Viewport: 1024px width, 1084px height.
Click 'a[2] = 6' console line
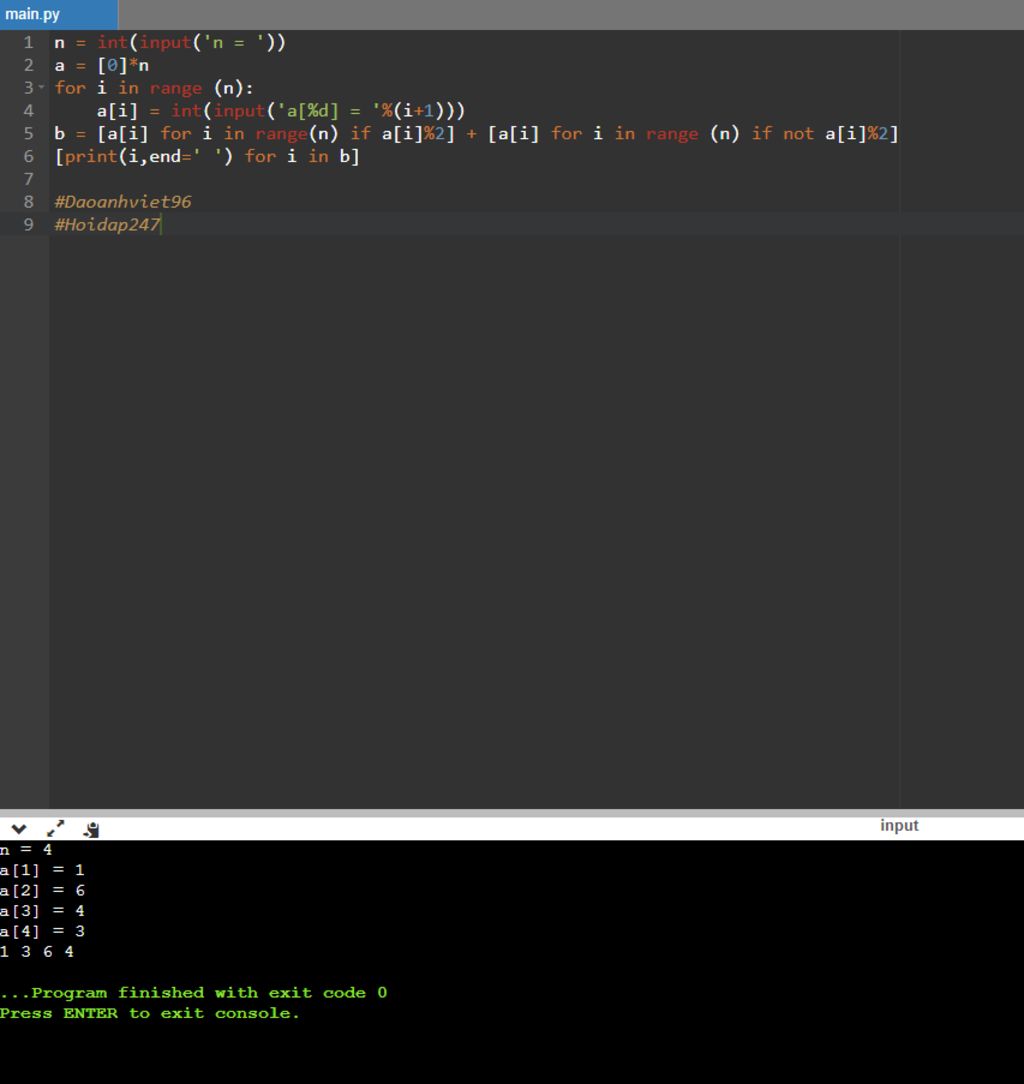click(42, 890)
